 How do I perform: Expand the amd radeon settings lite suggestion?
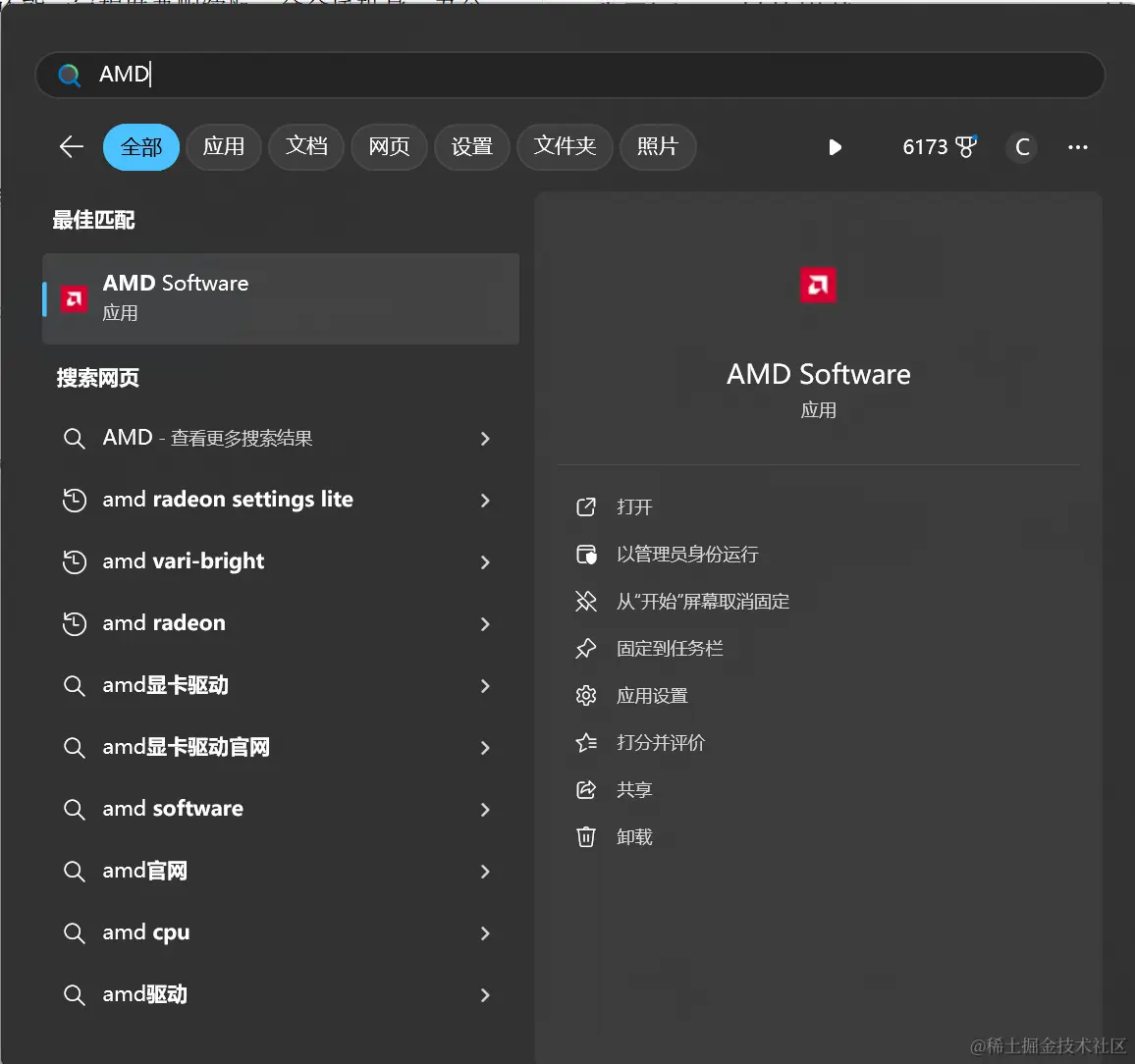(x=485, y=501)
